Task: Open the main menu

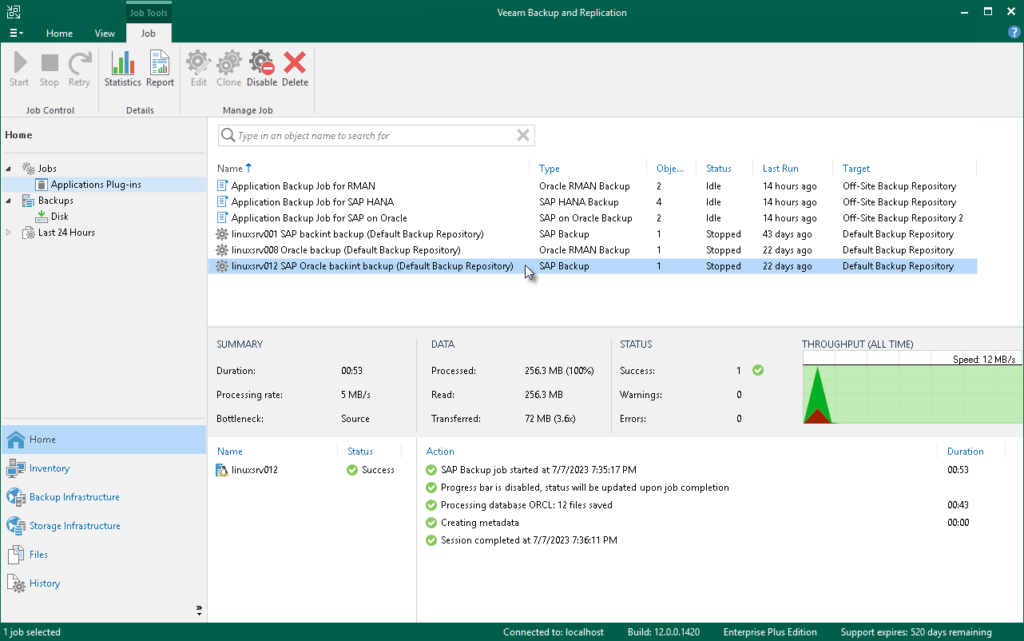Action: [x=15, y=32]
